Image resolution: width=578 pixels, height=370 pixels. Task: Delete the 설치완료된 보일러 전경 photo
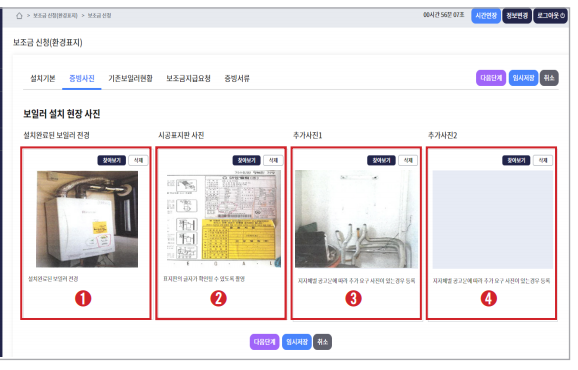tap(138, 160)
